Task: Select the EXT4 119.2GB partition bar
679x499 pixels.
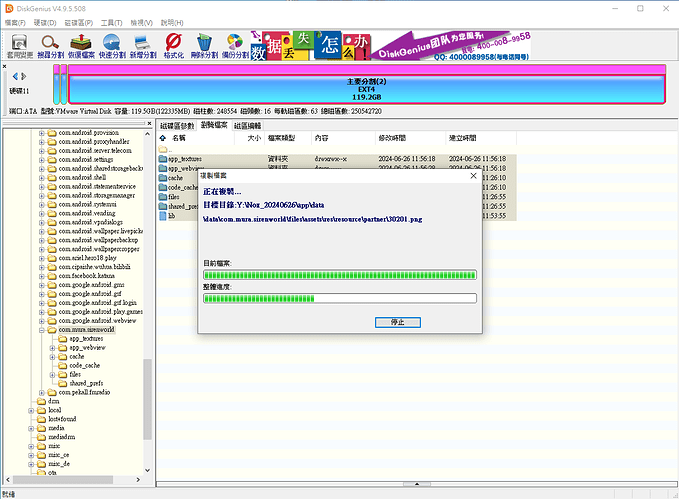Action: (366, 91)
